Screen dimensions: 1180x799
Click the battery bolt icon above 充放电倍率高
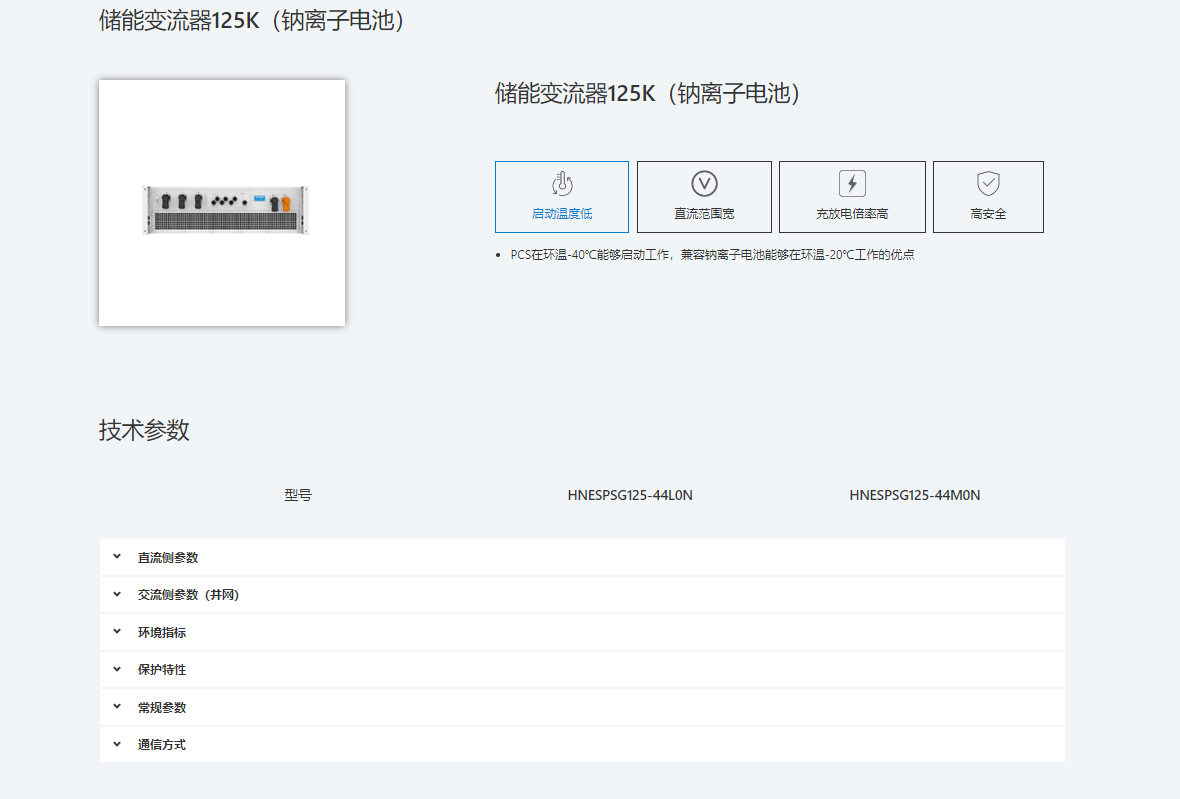[851, 182]
